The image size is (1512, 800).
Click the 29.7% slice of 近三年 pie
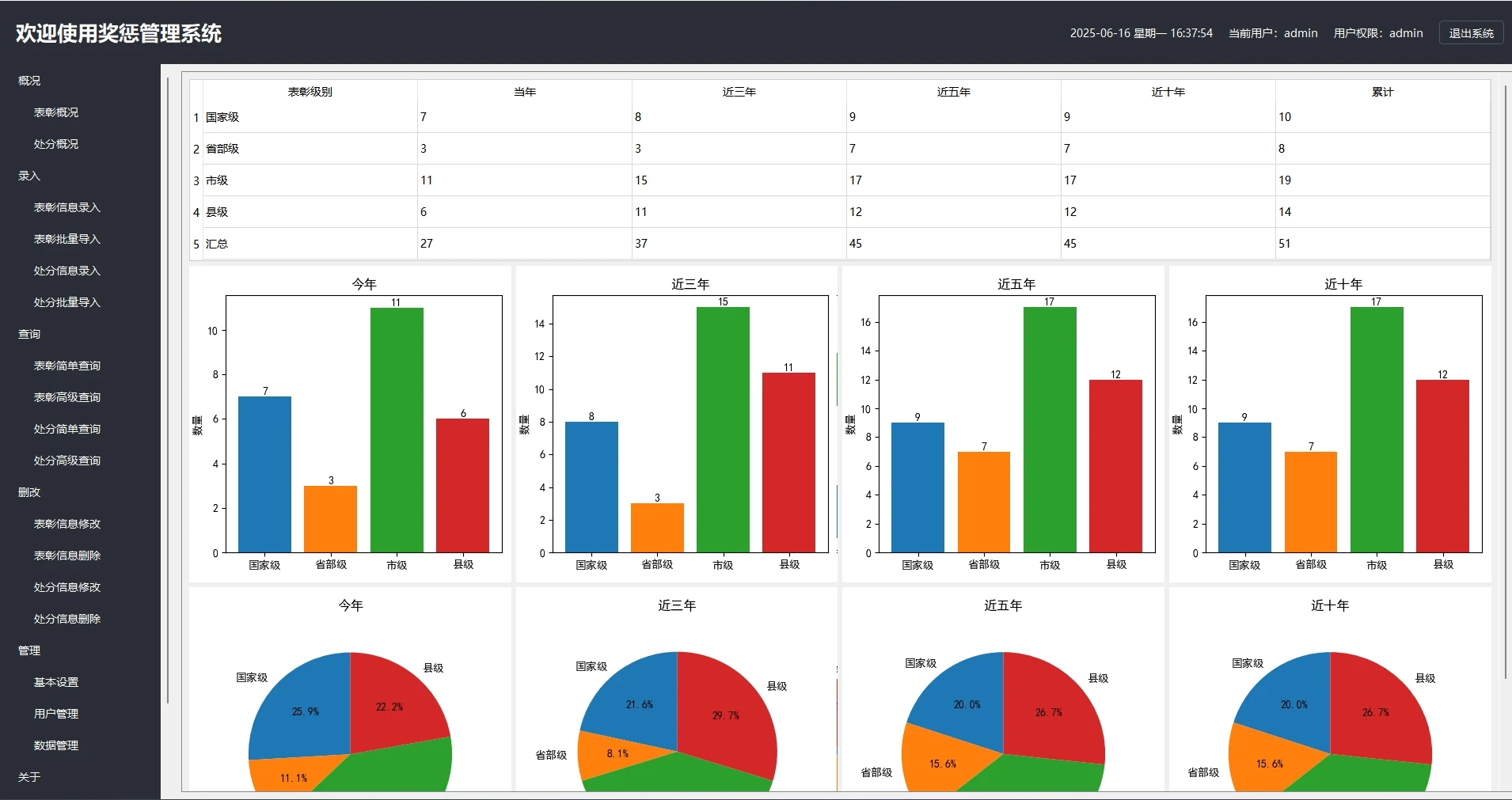(x=725, y=715)
